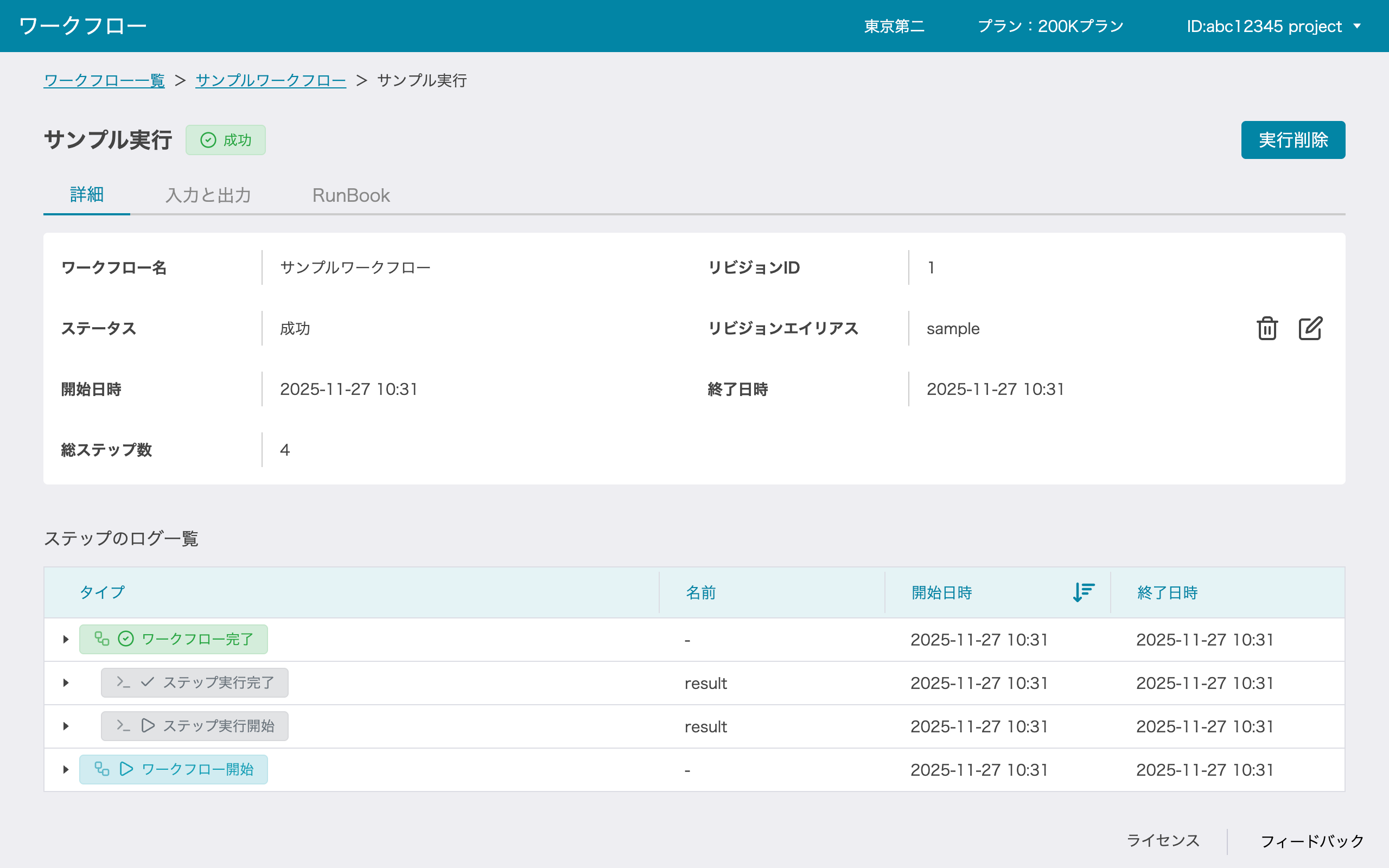
Task: Click the success check icon in the 成功 badge
Action: point(208,140)
